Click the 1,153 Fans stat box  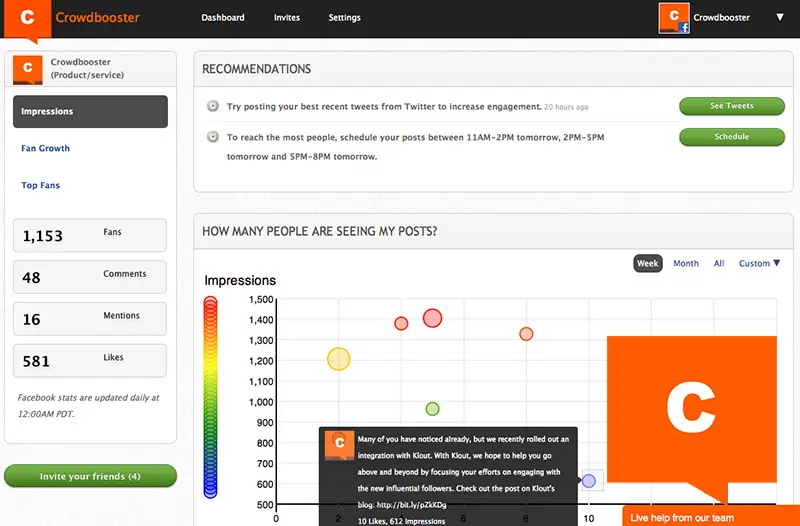tap(90, 235)
